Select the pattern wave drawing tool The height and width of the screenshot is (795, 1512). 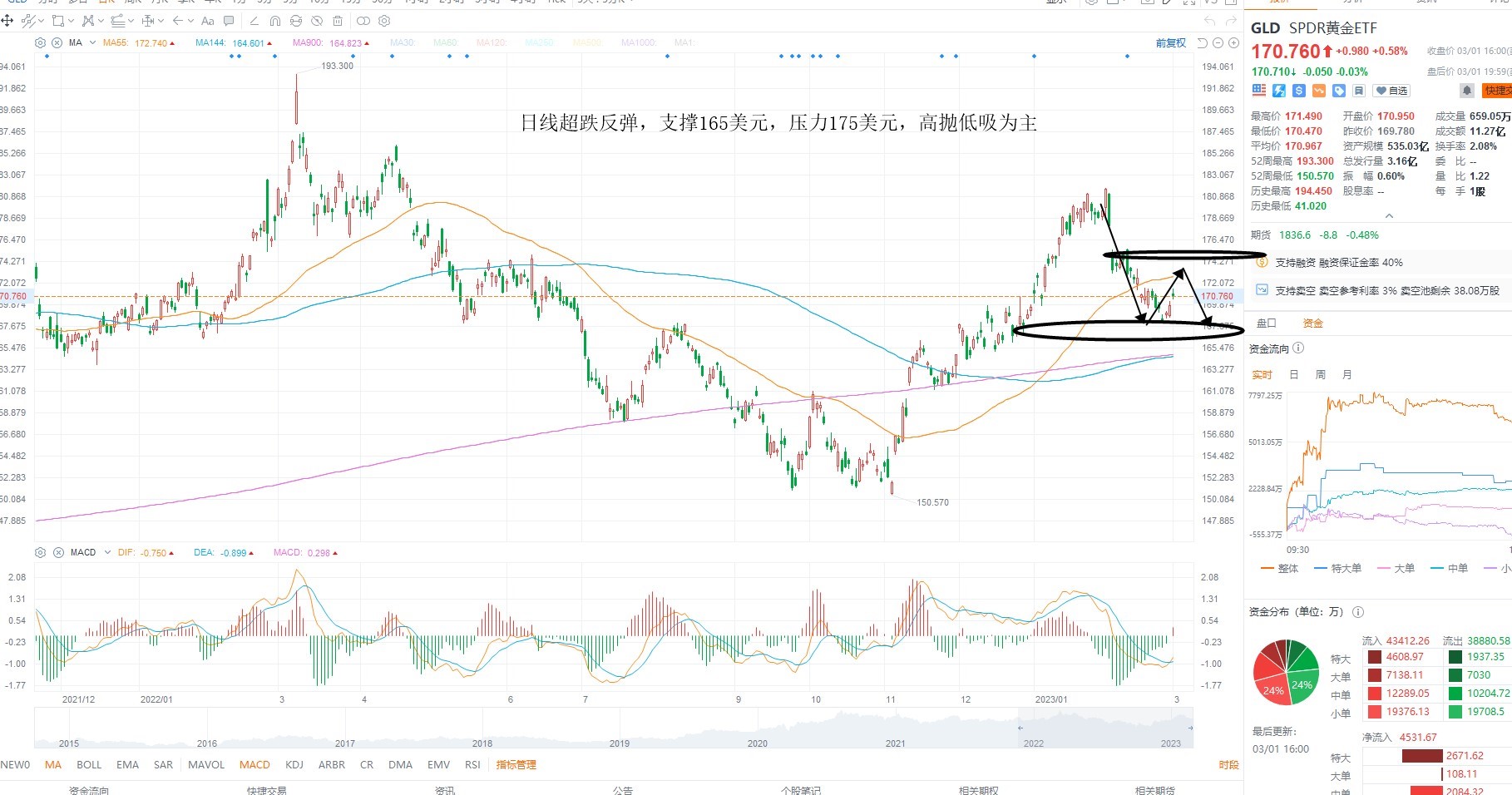point(88,21)
